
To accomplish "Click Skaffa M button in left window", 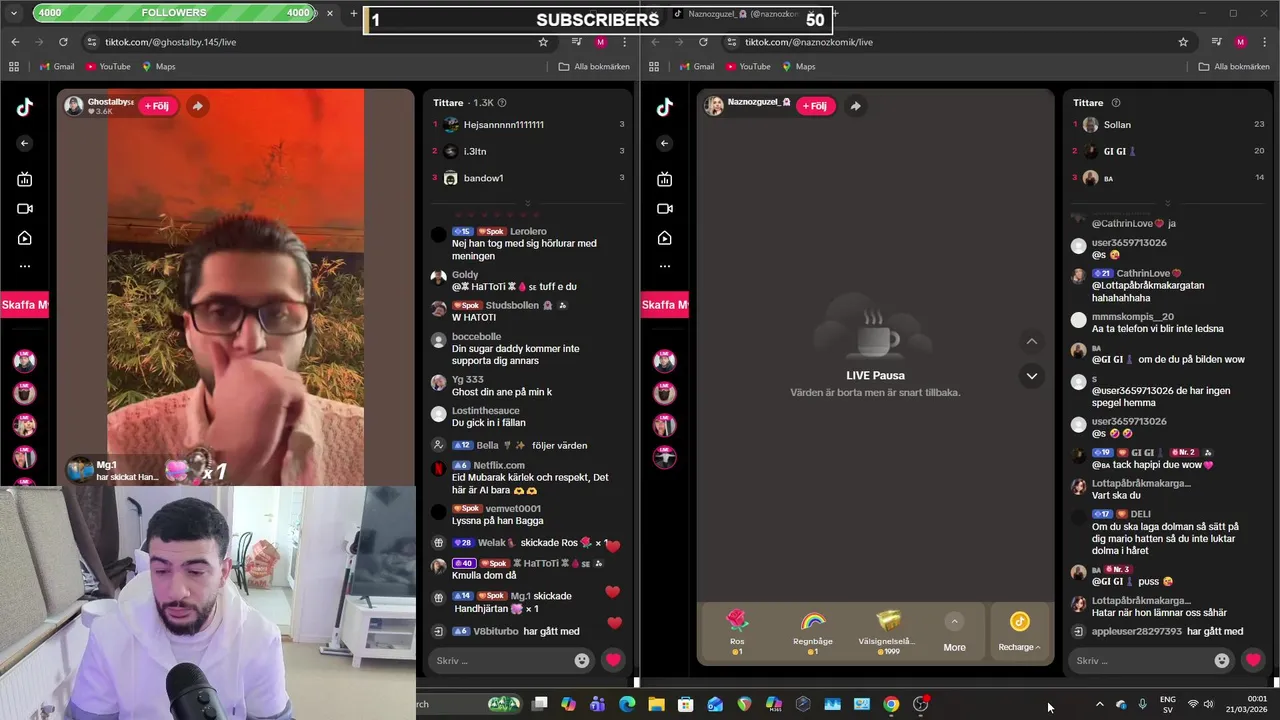I will click(25, 305).
